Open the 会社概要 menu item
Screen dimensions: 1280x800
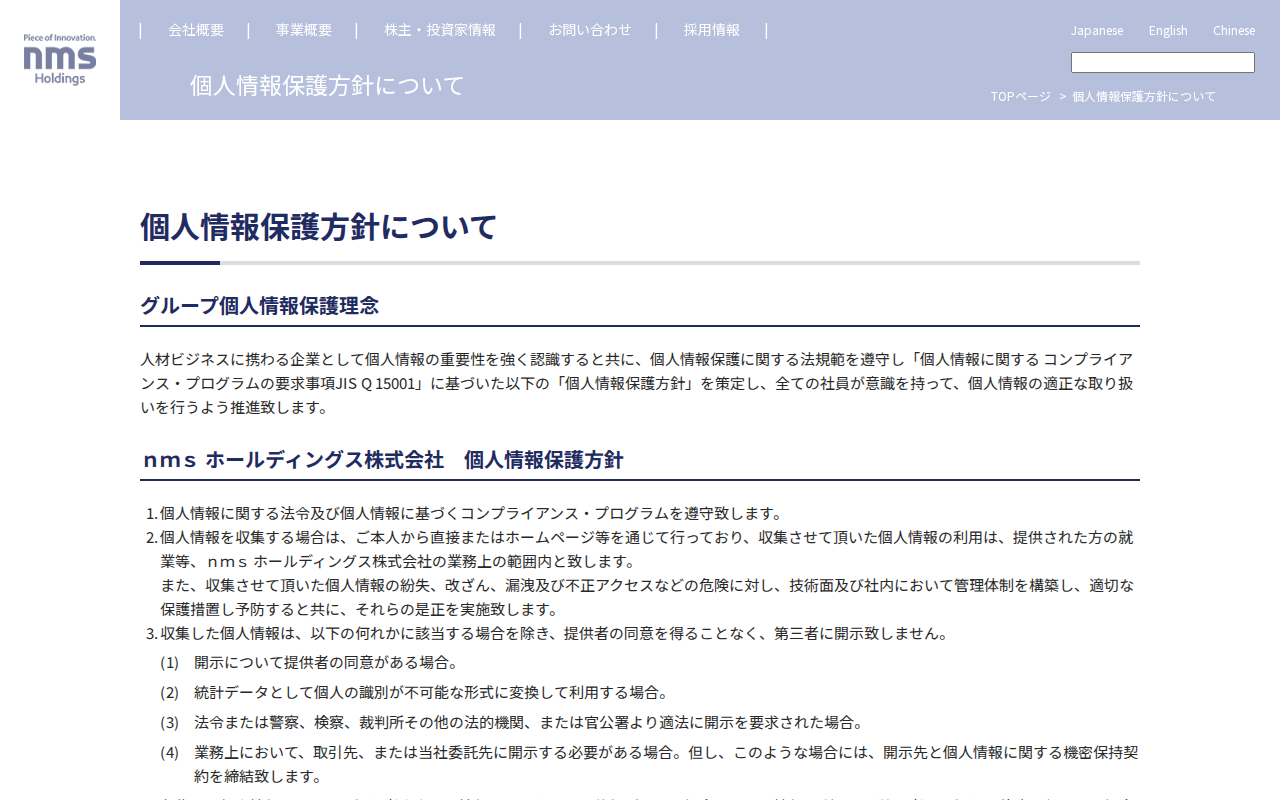(x=196, y=30)
